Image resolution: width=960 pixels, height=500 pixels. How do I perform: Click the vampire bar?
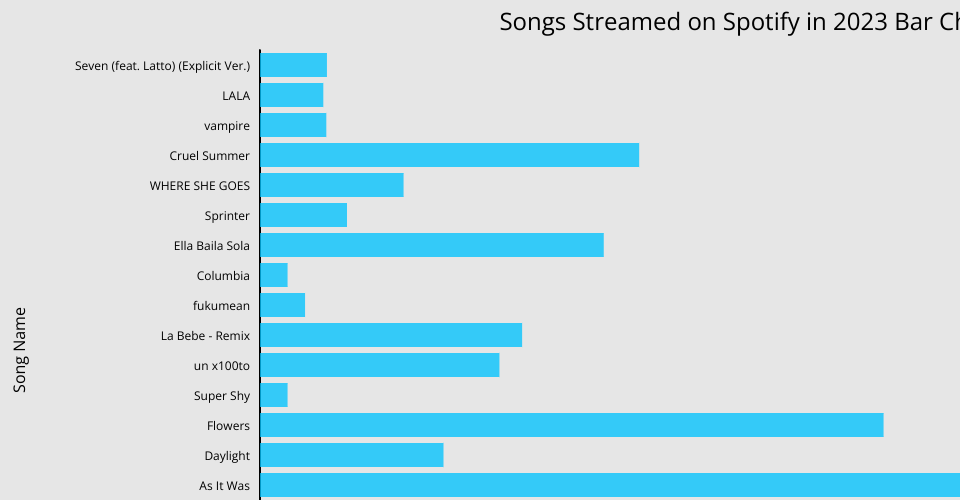tap(293, 125)
